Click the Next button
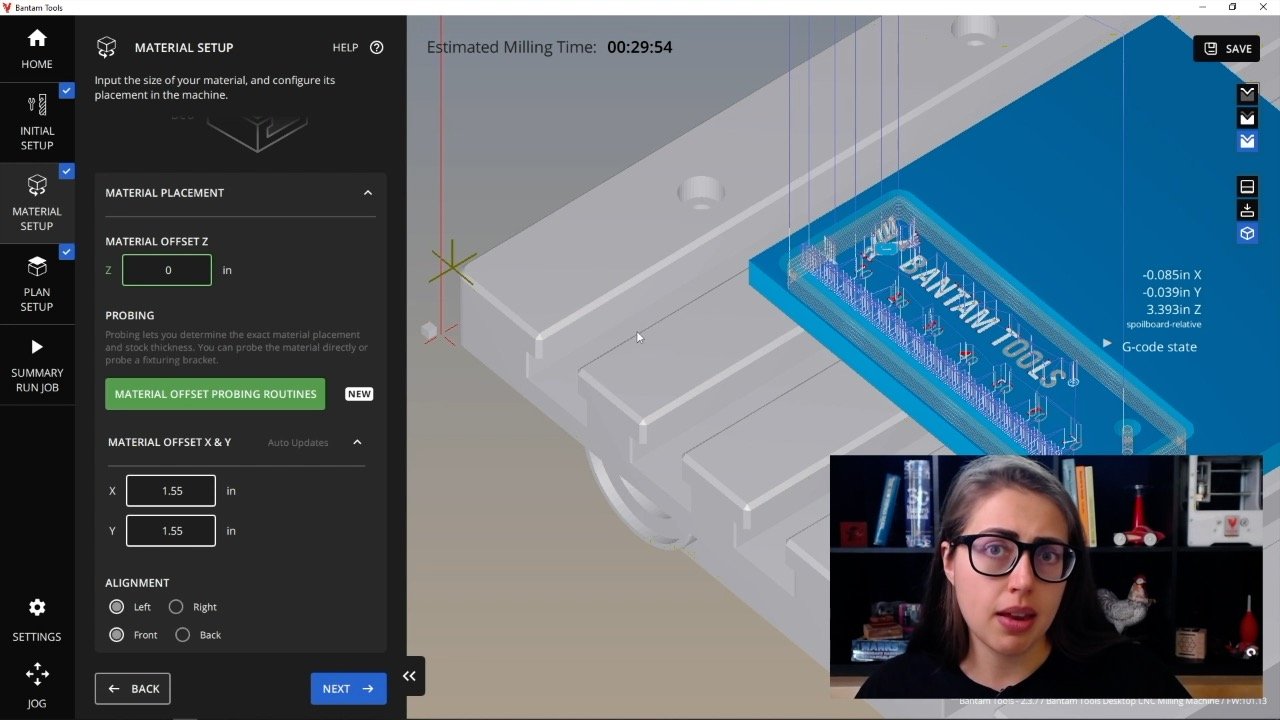1280x720 pixels. point(348,689)
